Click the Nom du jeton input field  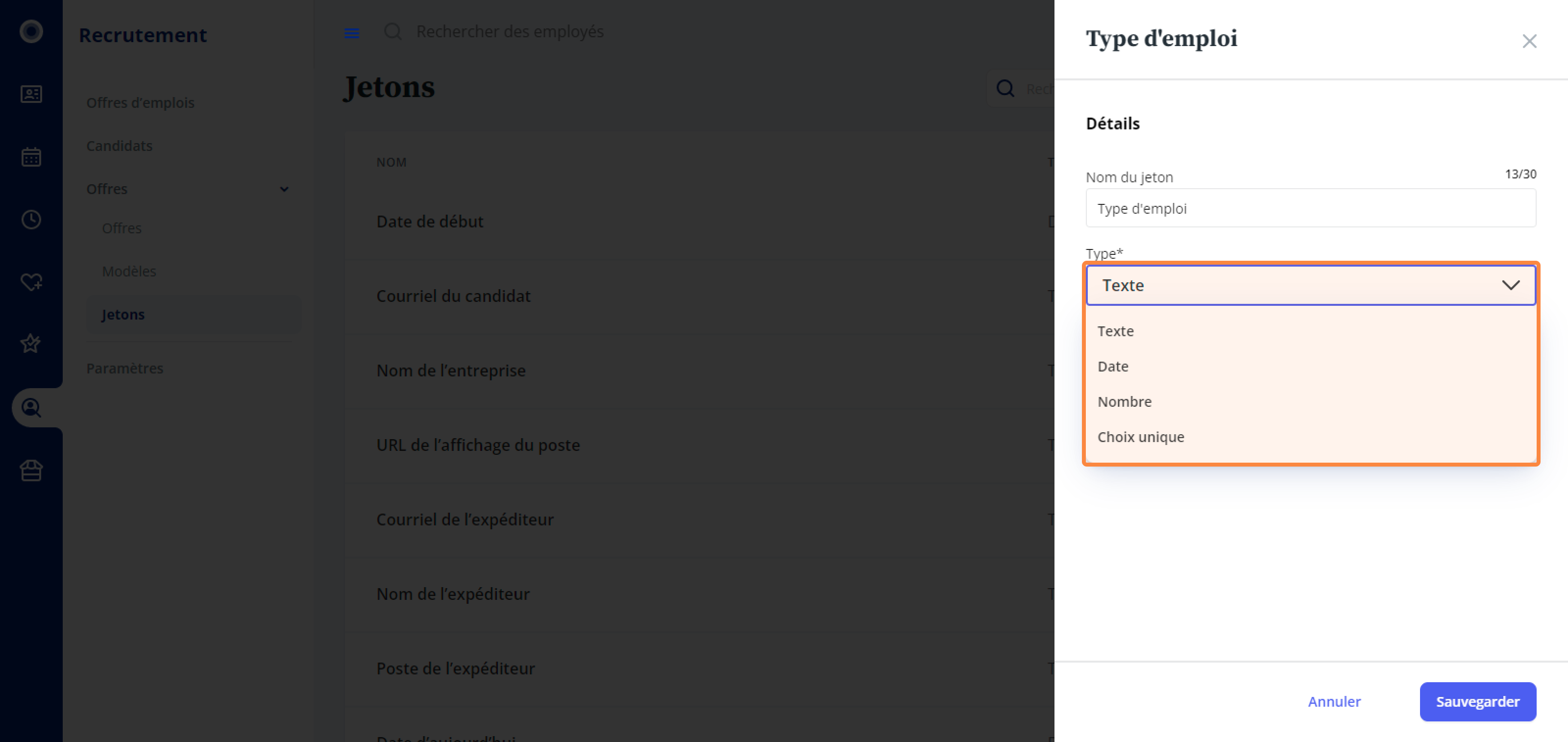click(1311, 208)
